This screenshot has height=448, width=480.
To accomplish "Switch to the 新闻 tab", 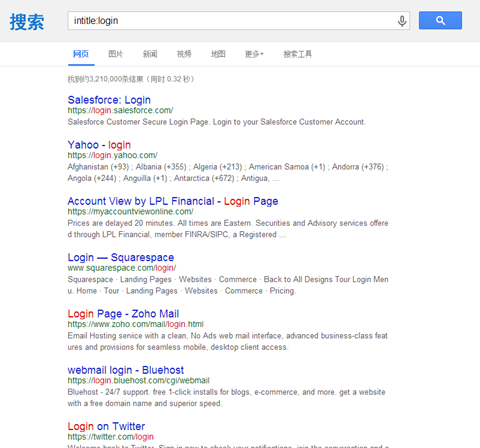I will (150, 54).
